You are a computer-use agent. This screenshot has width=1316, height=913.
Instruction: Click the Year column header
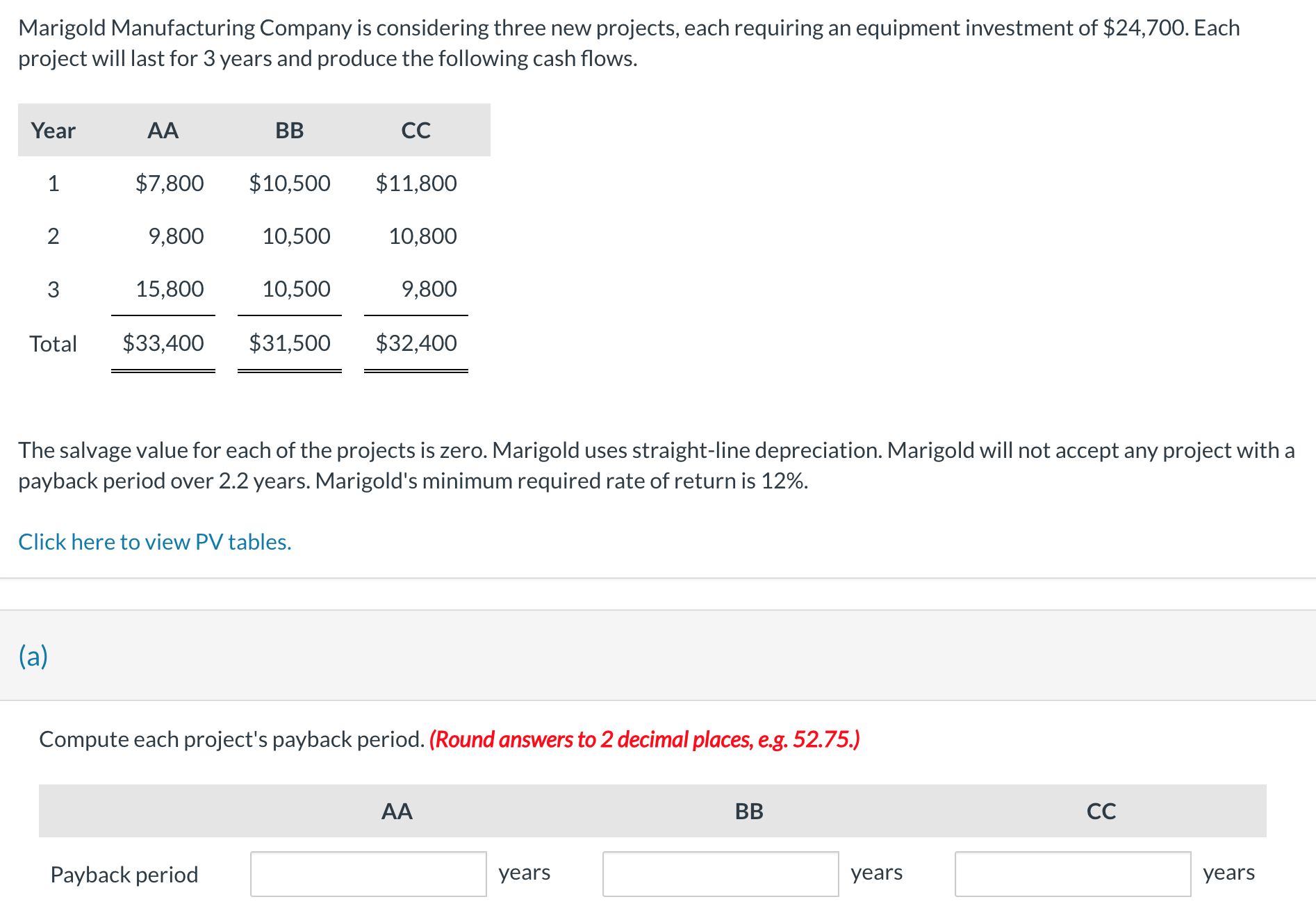click(x=53, y=130)
